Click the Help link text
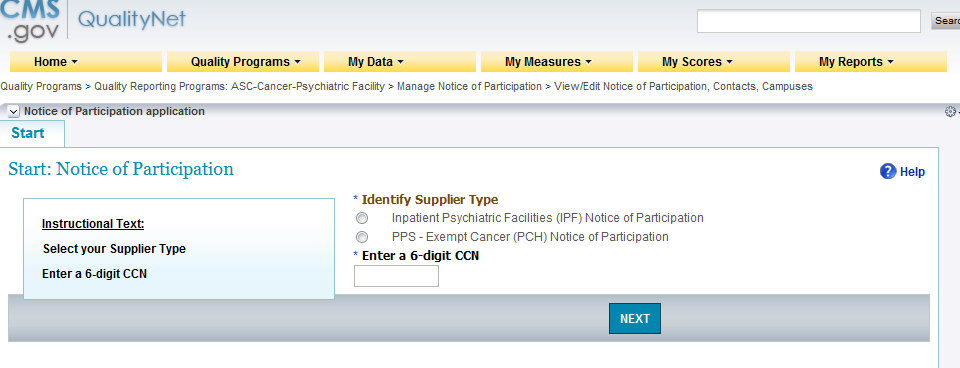Screen dimensions: 960x368 tap(912, 172)
